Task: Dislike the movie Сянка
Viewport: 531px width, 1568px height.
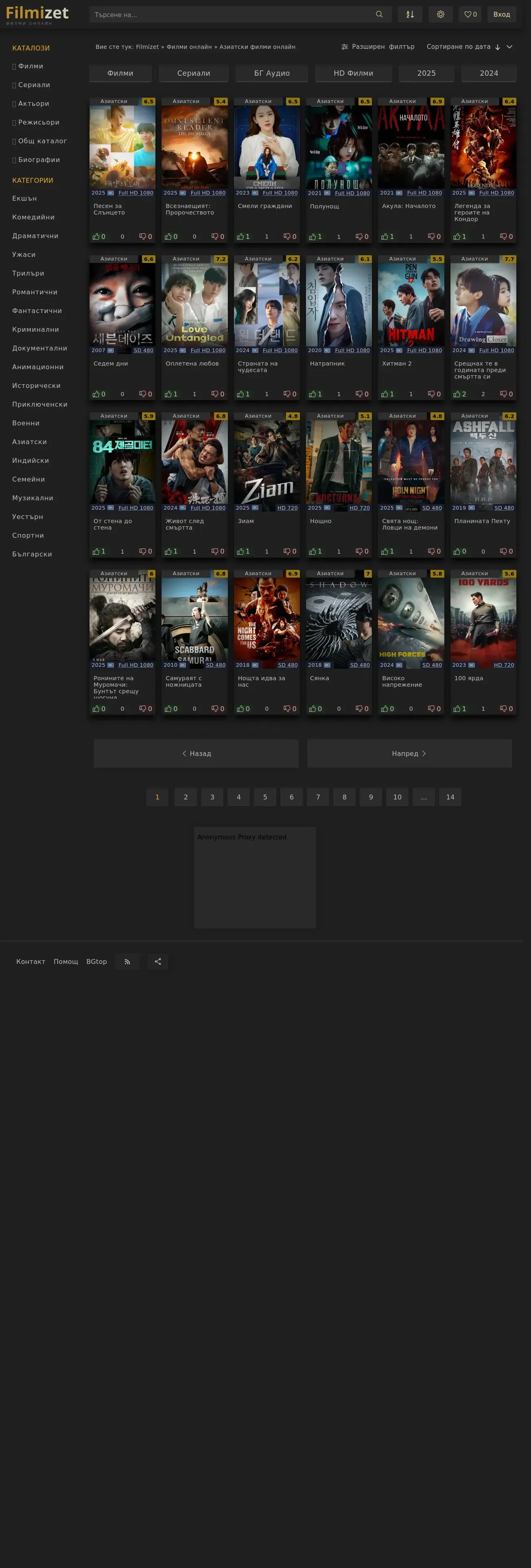Action: coord(362,709)
